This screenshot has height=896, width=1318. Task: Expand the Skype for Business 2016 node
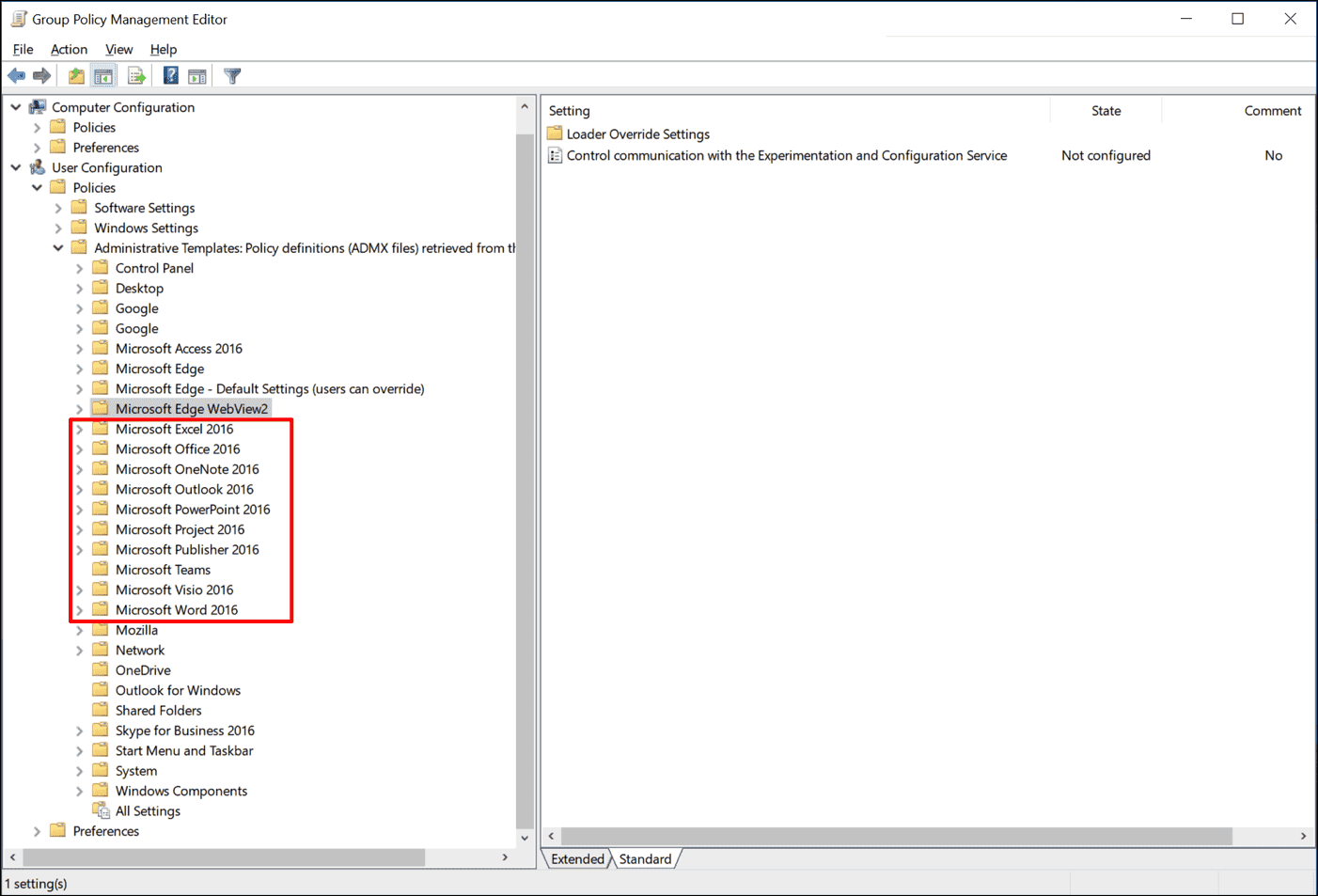pyautogui.click(x=80, y=730)
